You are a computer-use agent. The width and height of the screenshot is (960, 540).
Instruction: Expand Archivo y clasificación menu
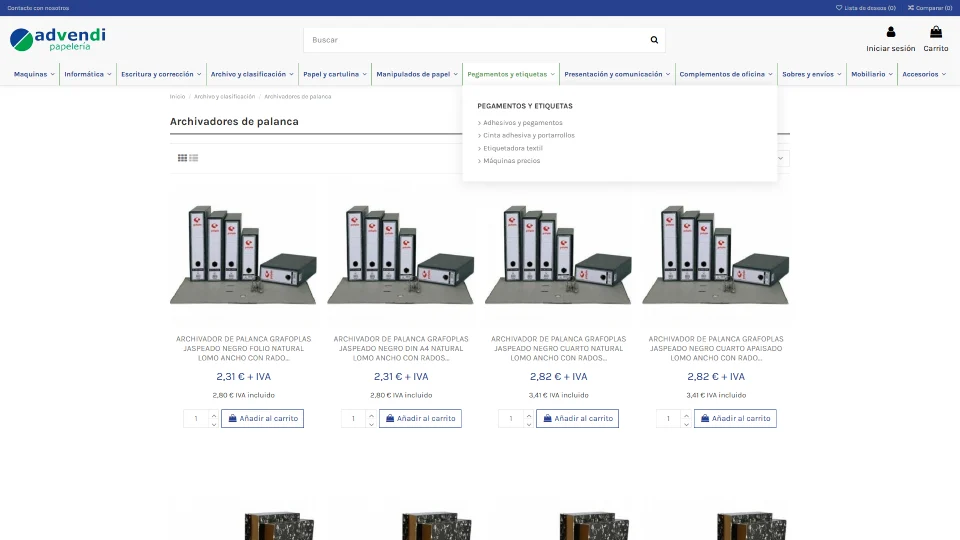point(252,74)
